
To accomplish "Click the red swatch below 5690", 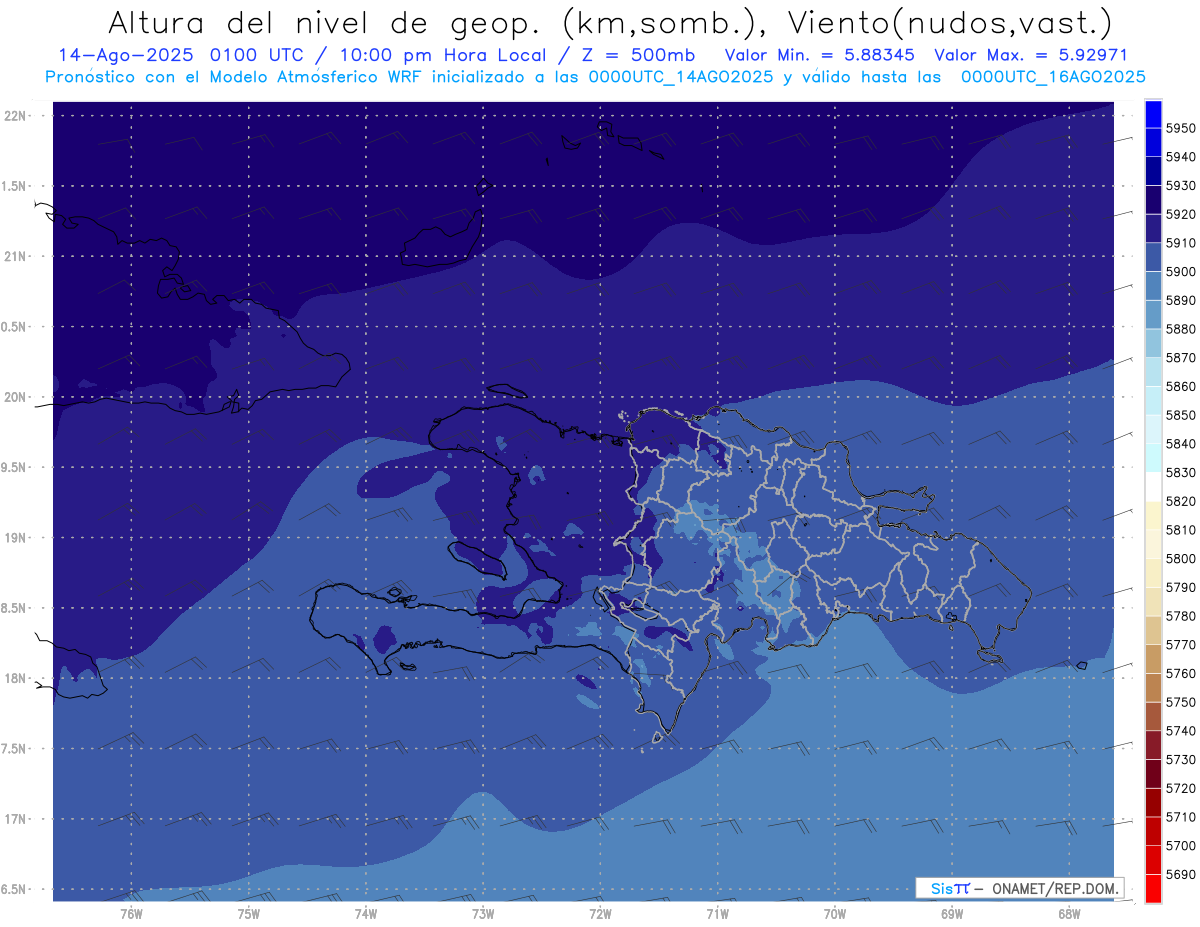I will pyautogui.click(x=1153, y=887).
